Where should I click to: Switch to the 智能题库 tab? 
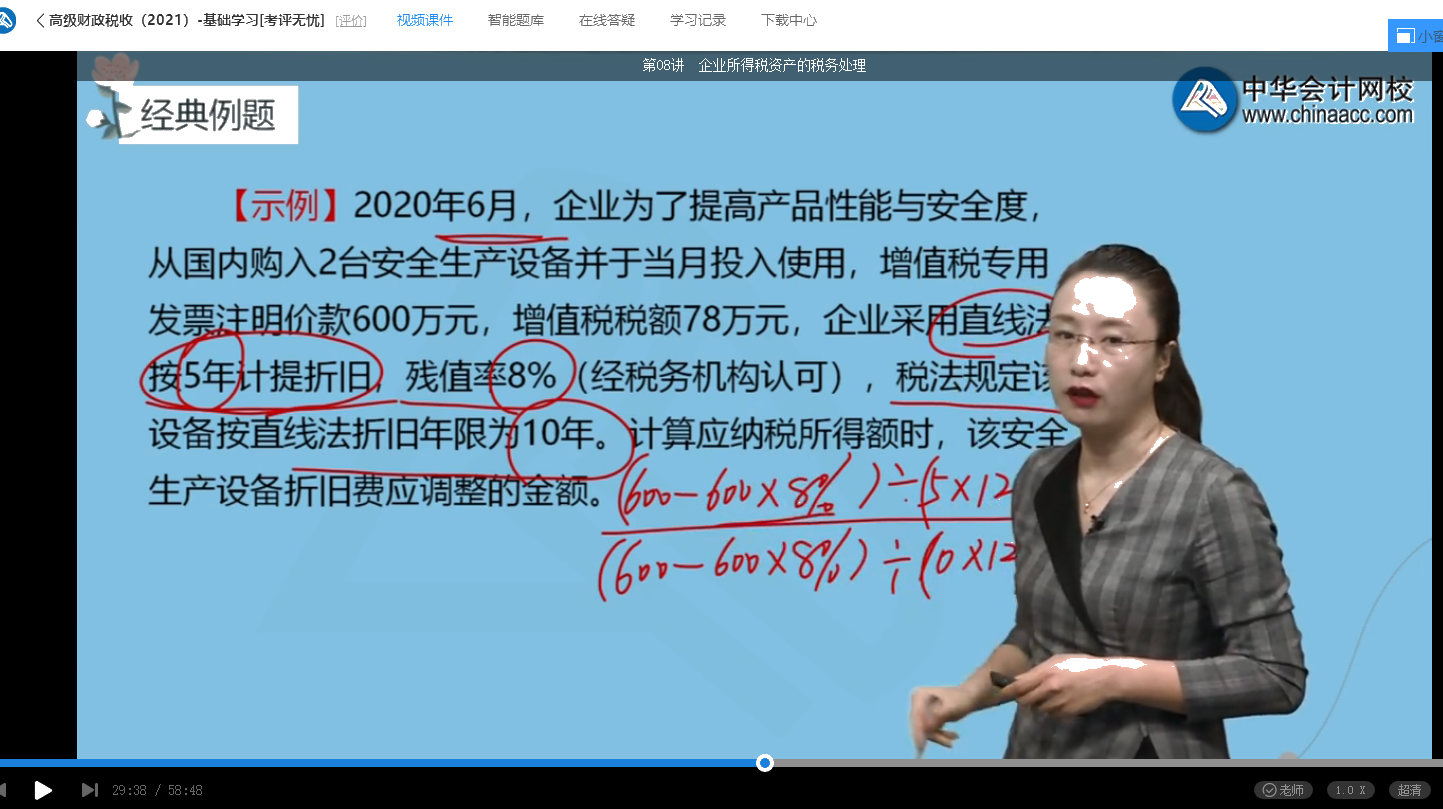(x=516, y=18)
